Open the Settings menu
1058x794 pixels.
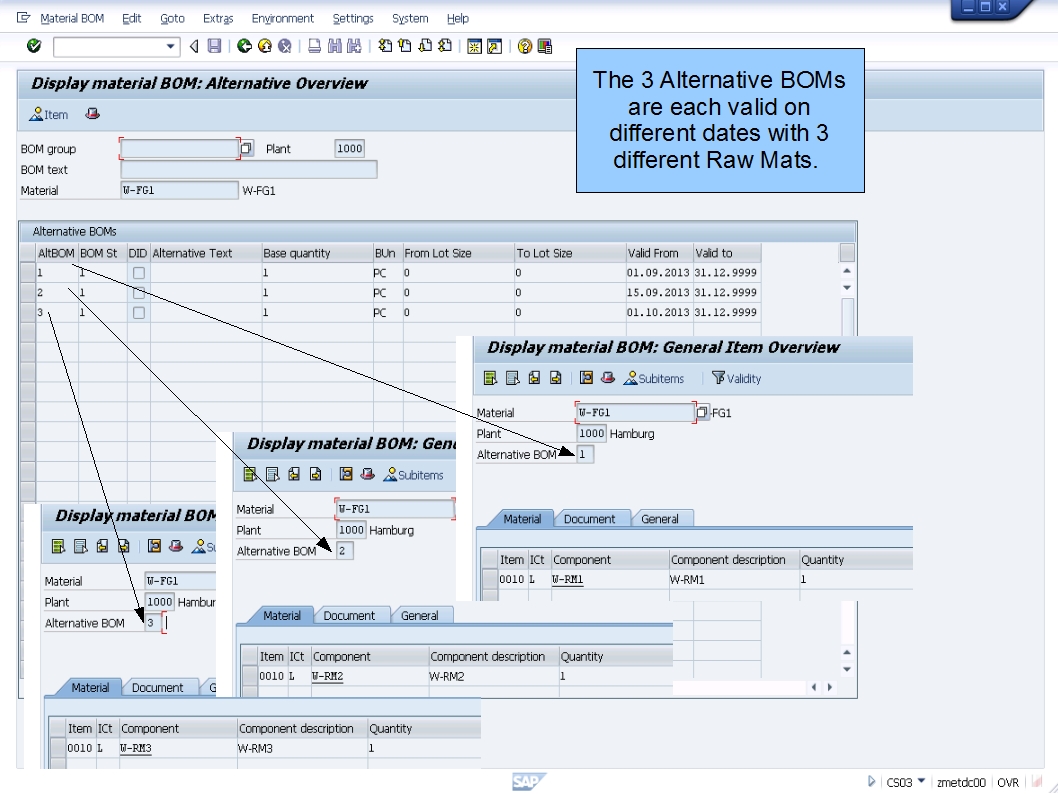pyautogui.click(x=353, y=18)
